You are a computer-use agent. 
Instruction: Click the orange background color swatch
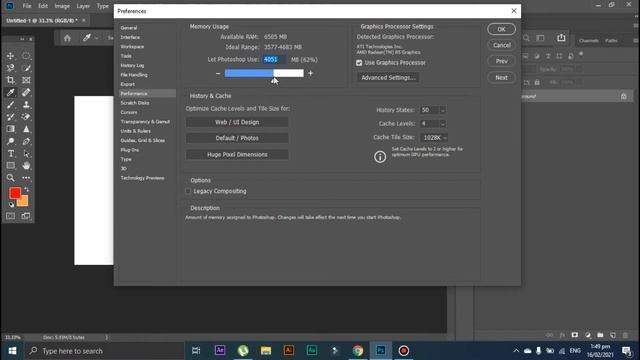tap(24, 202)
